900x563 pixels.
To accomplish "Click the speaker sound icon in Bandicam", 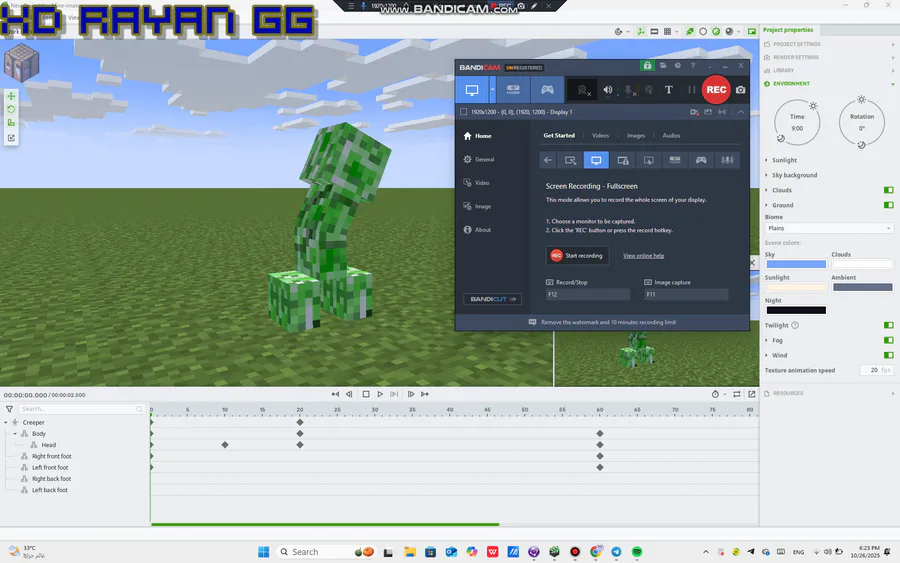I will click(x=607, y=90).
